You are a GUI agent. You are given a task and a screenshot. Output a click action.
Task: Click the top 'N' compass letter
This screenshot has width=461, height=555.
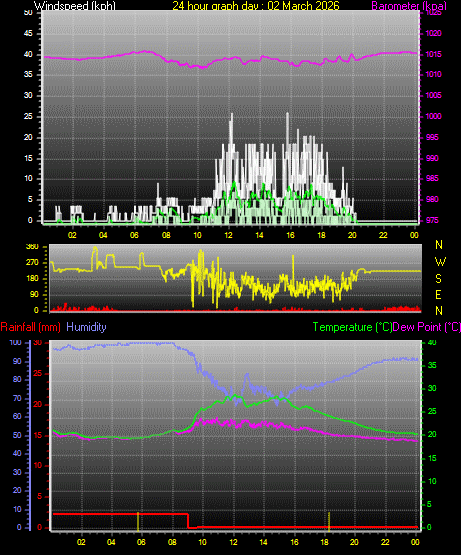pyautogui.click(x=439, y=245)
